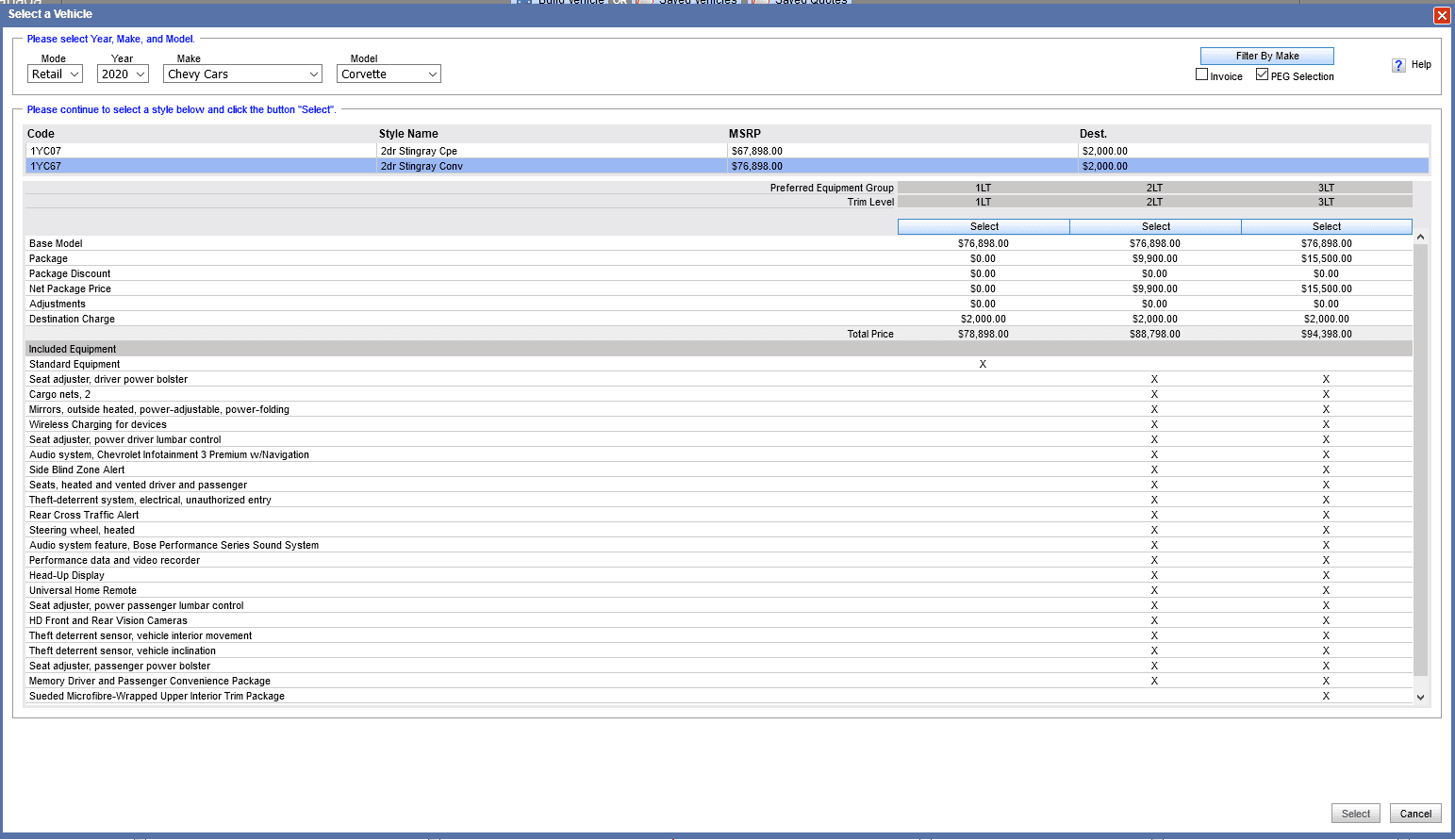Click the 2dr Stingray Conv style name
The height and width of the screenshot is (840, 1455).
(x=422, y=166)
